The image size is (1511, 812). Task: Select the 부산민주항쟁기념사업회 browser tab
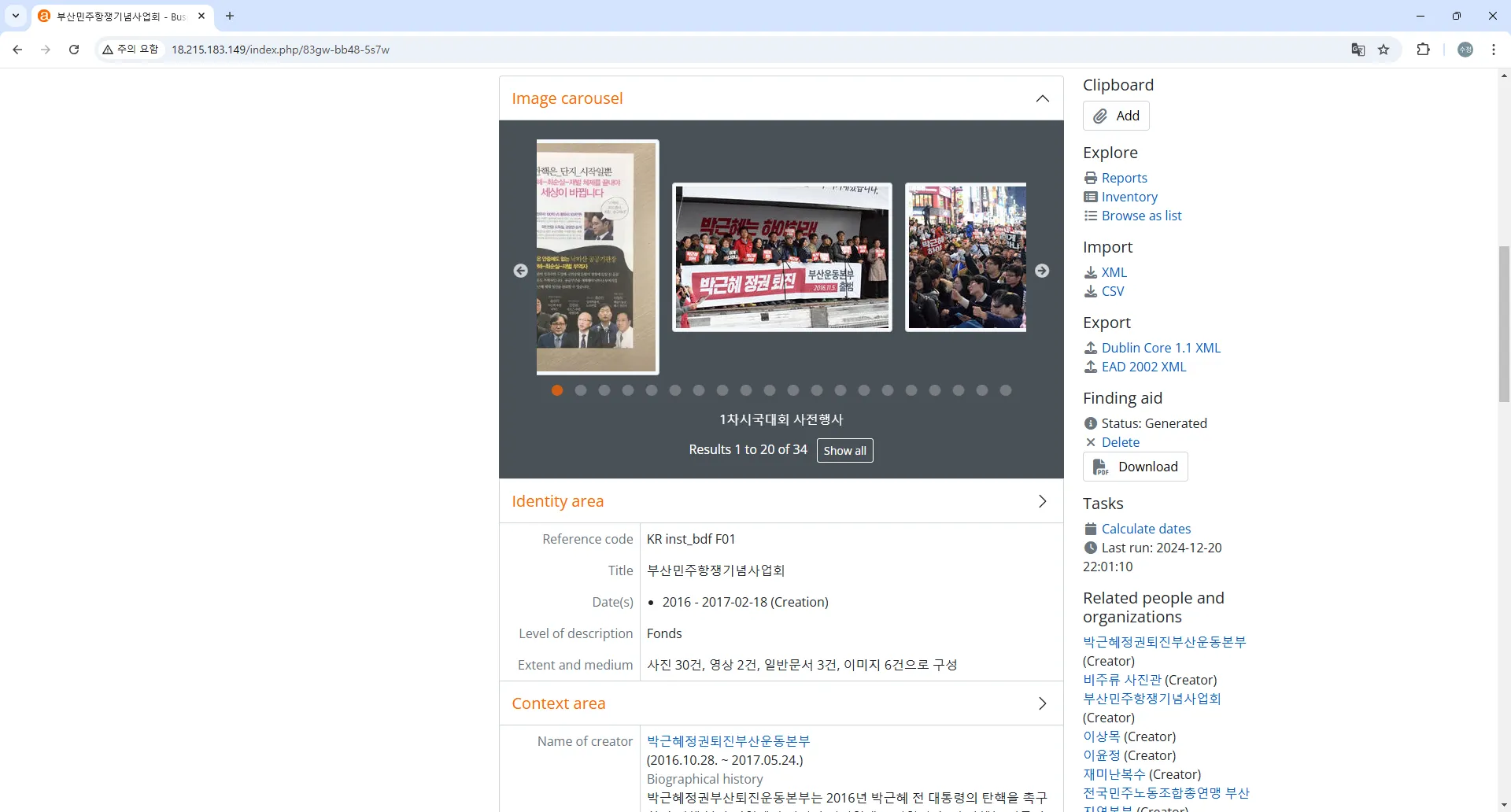123,17
